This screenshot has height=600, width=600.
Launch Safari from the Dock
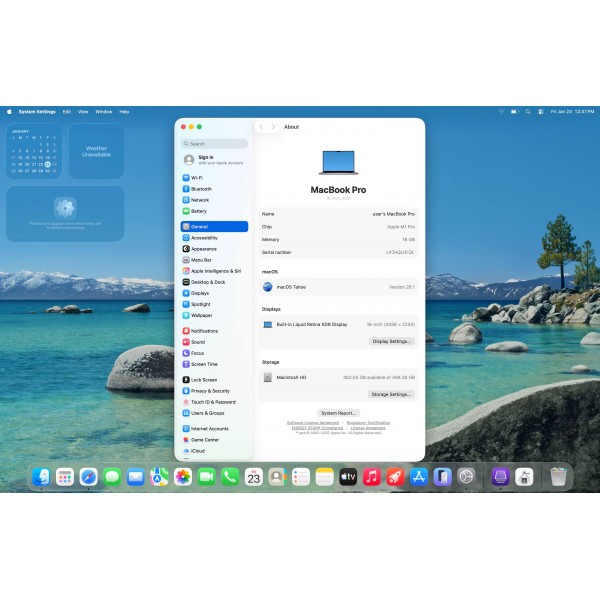(x=89, y=477)
